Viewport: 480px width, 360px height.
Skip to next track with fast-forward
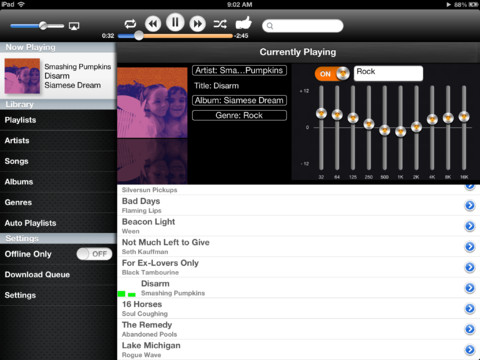tap(198, 24)
